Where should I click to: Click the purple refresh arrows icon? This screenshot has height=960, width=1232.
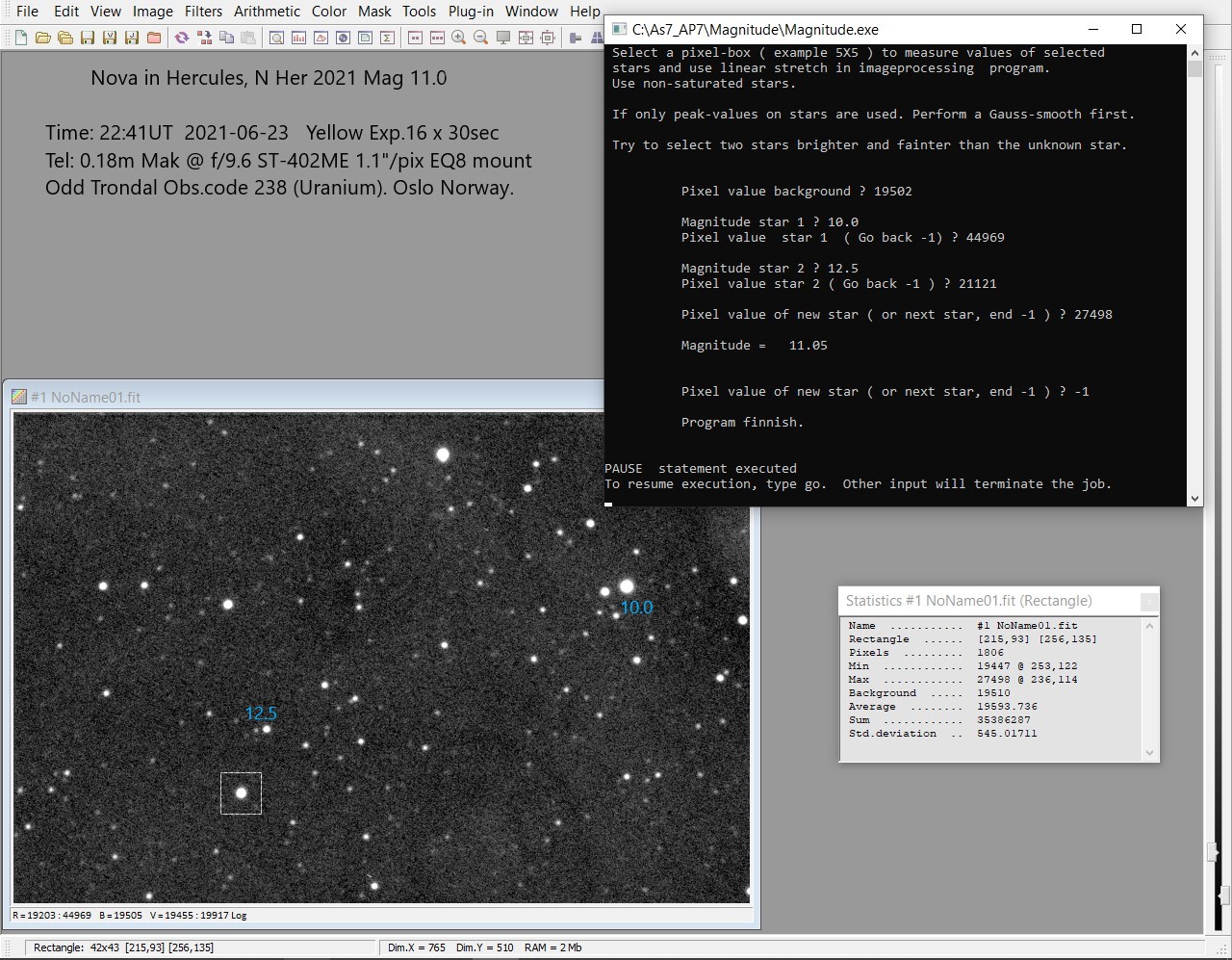click(x=181, y=38)
